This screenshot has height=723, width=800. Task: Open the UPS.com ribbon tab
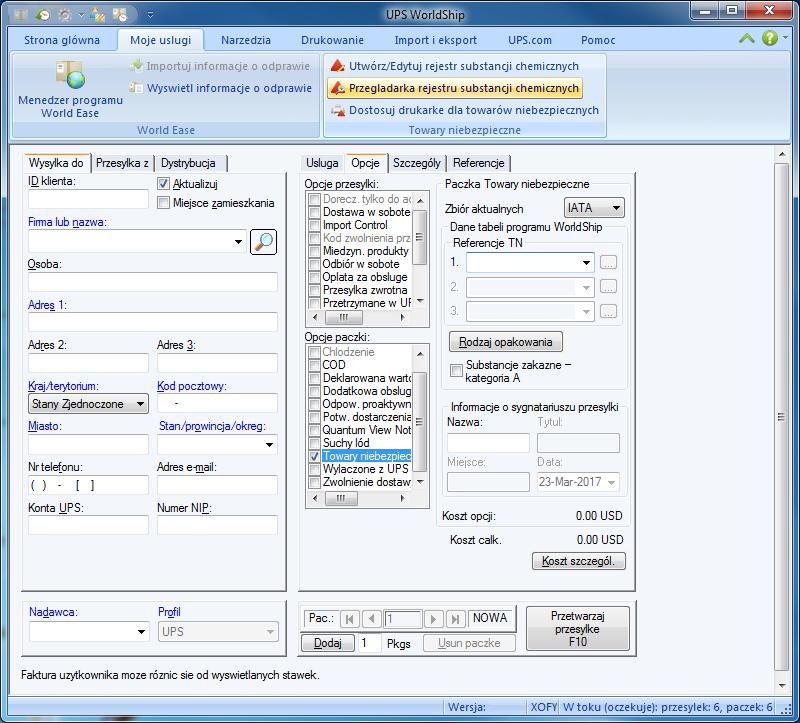(x=530, y=40)
